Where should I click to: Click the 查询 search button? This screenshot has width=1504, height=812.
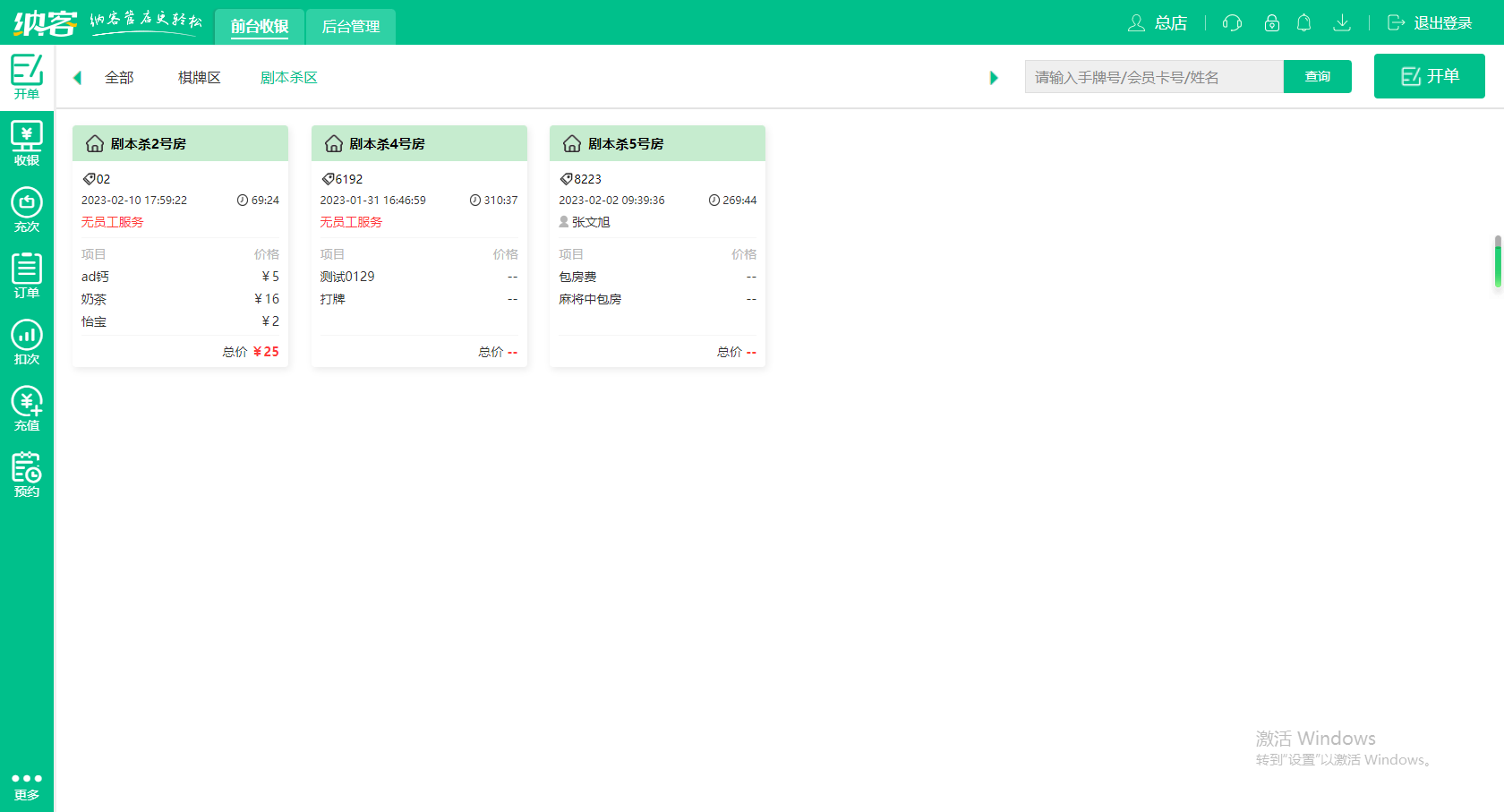[x=1317, y=77]
